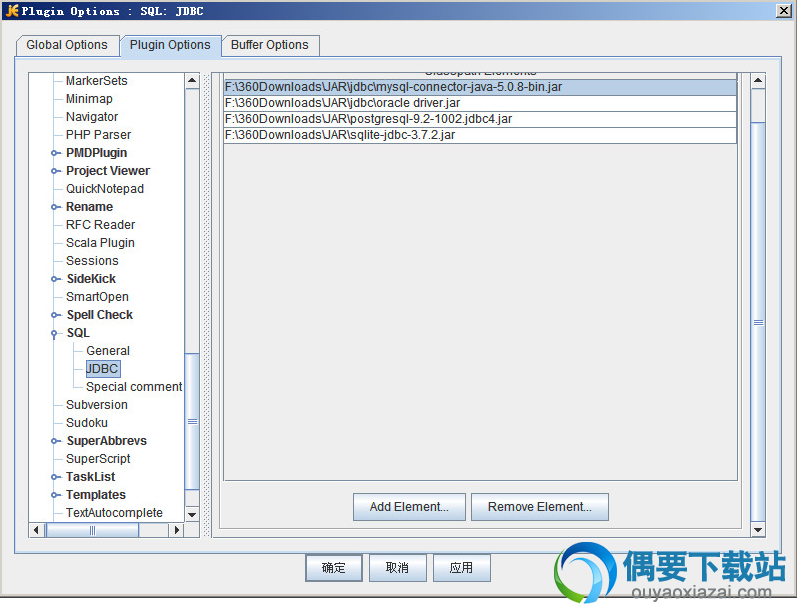Expand the SideKick tree node

click(54, 279)
